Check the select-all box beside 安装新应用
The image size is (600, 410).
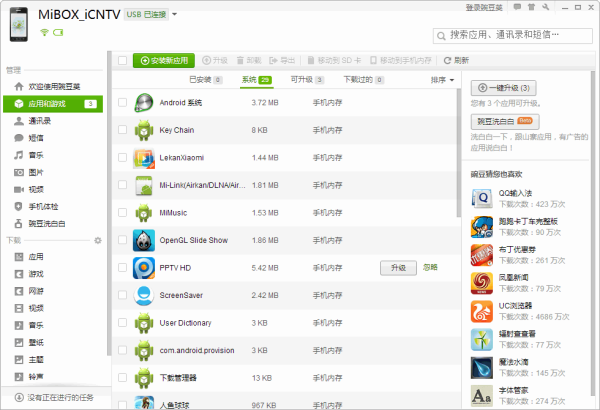pyautogui.click(x=122, y=60)
